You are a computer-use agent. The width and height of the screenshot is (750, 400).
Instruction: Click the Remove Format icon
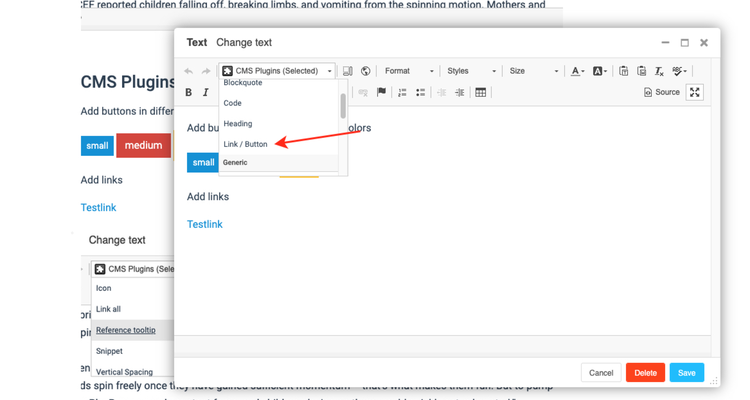pyautogui.click(x=659, y=71)
